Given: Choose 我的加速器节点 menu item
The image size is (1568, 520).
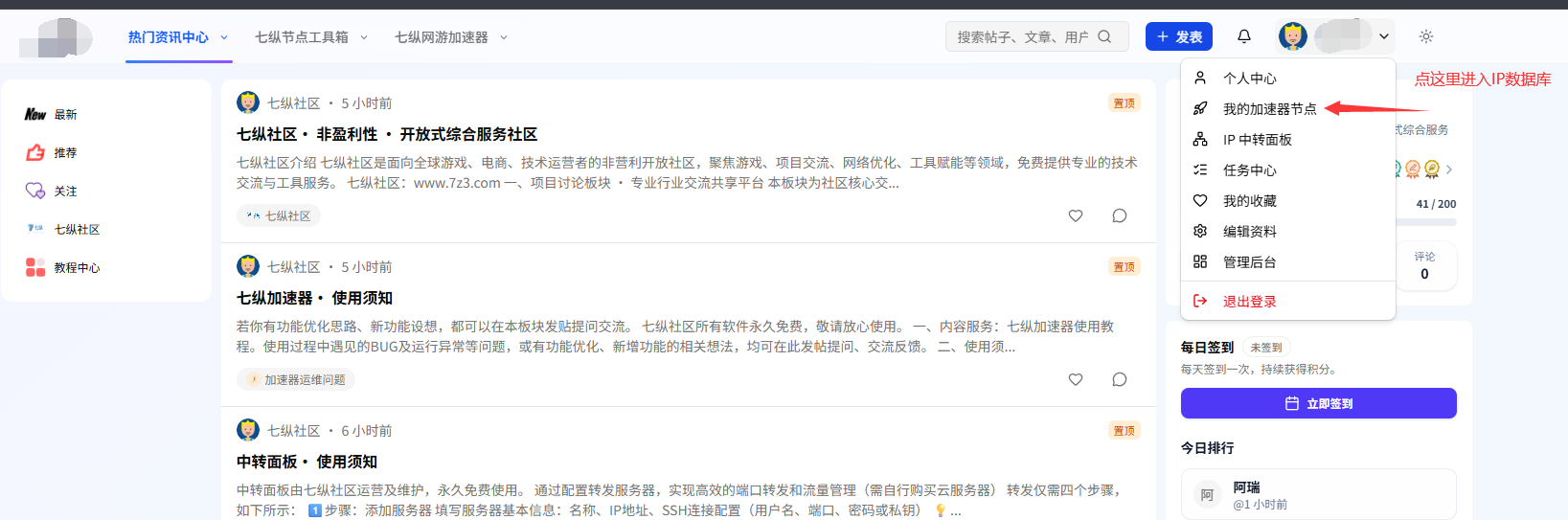Looking at the screenshot, I should pos(1288,108).
